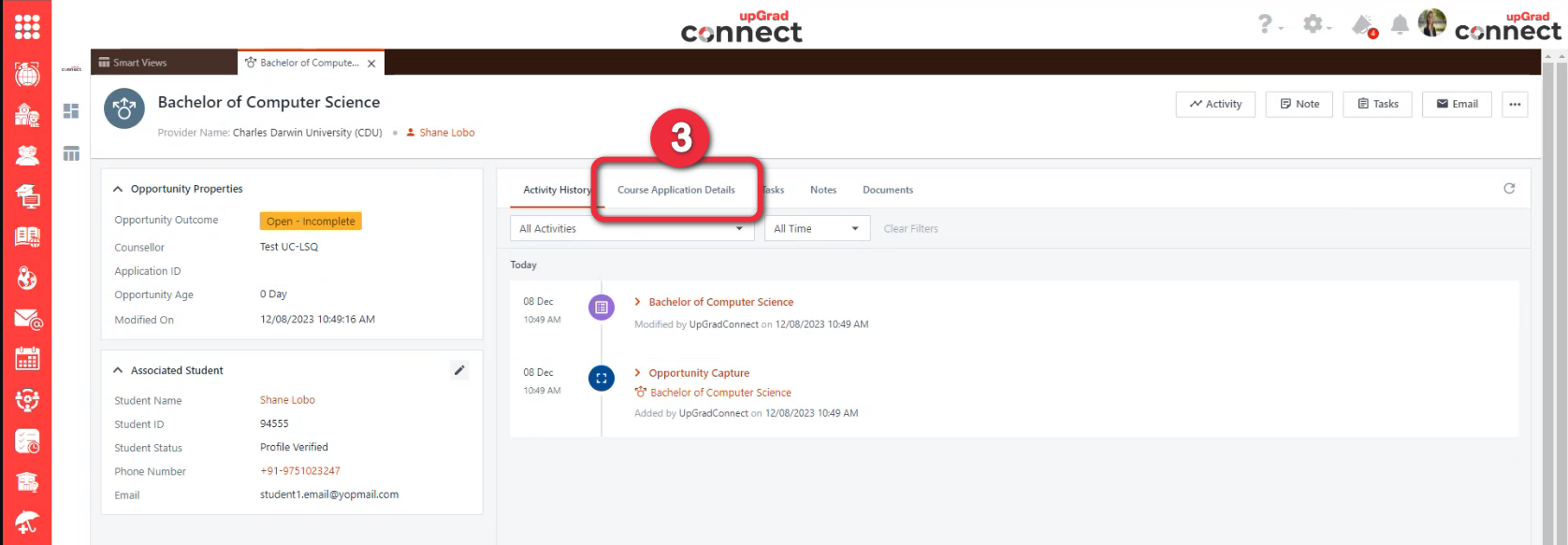Refresh the activity list

pyautogui.click(x=1509, y=189)
